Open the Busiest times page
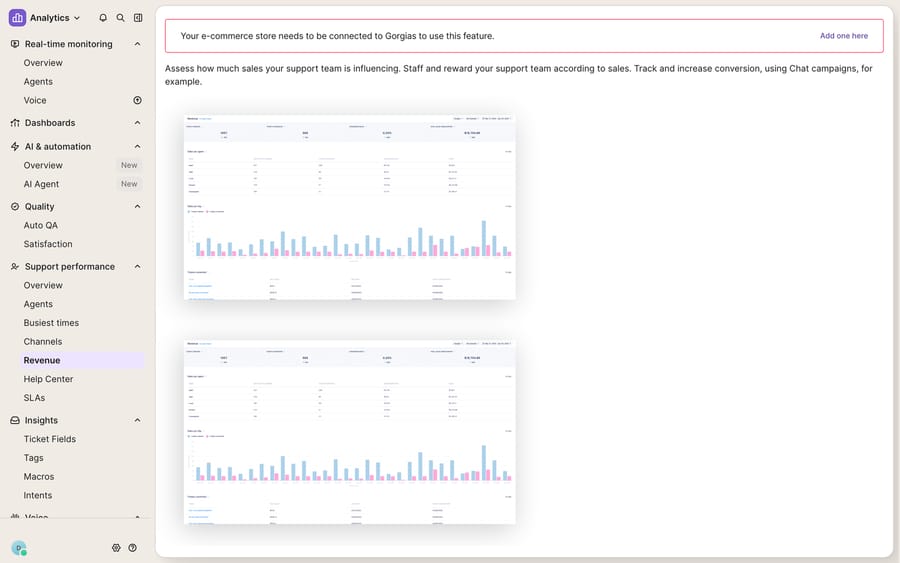 (x=51, y=323)
